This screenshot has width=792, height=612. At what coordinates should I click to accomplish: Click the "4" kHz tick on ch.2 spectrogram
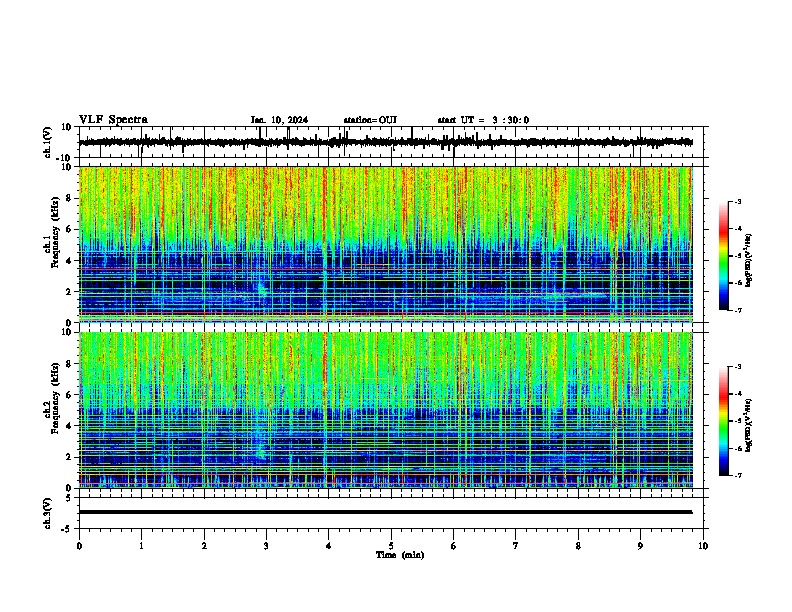tap(69, 426)
